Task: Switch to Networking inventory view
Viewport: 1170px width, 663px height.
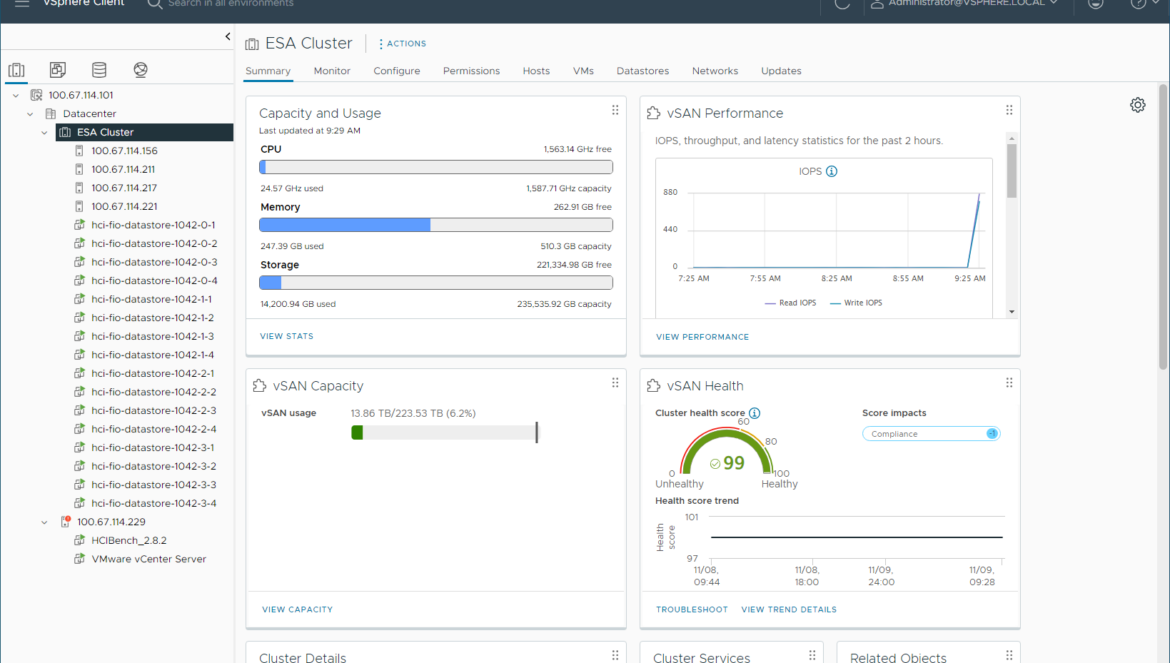Action: point(140,70)
